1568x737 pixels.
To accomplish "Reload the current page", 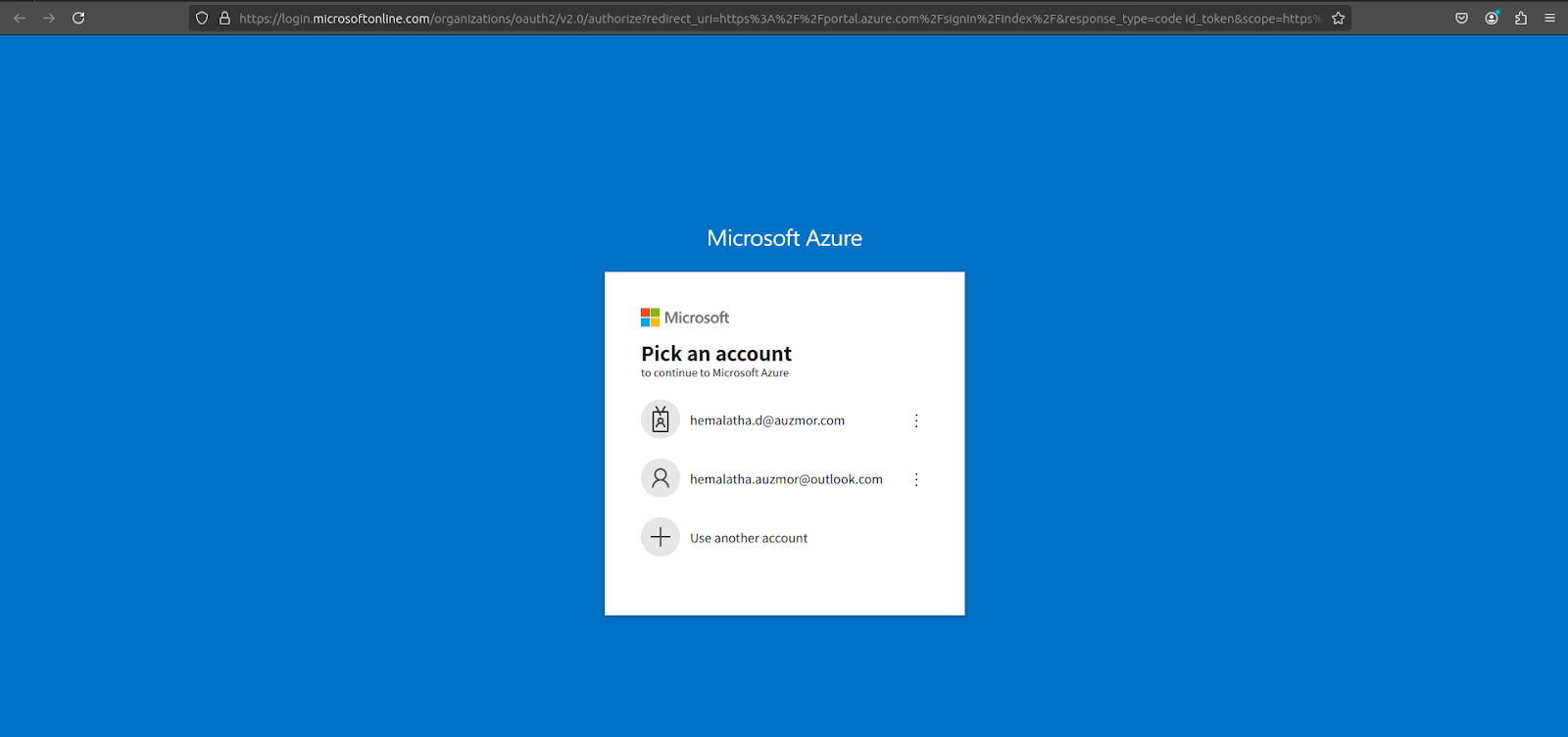I will 78,18.
